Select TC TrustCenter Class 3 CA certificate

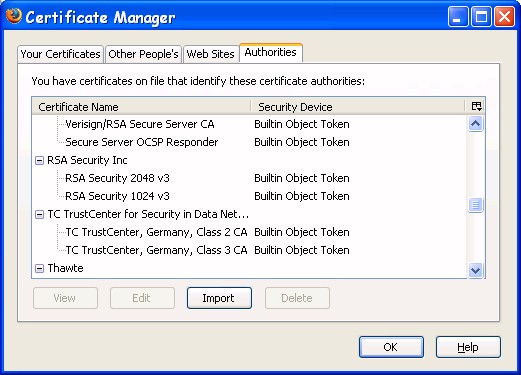click(156, 250)
